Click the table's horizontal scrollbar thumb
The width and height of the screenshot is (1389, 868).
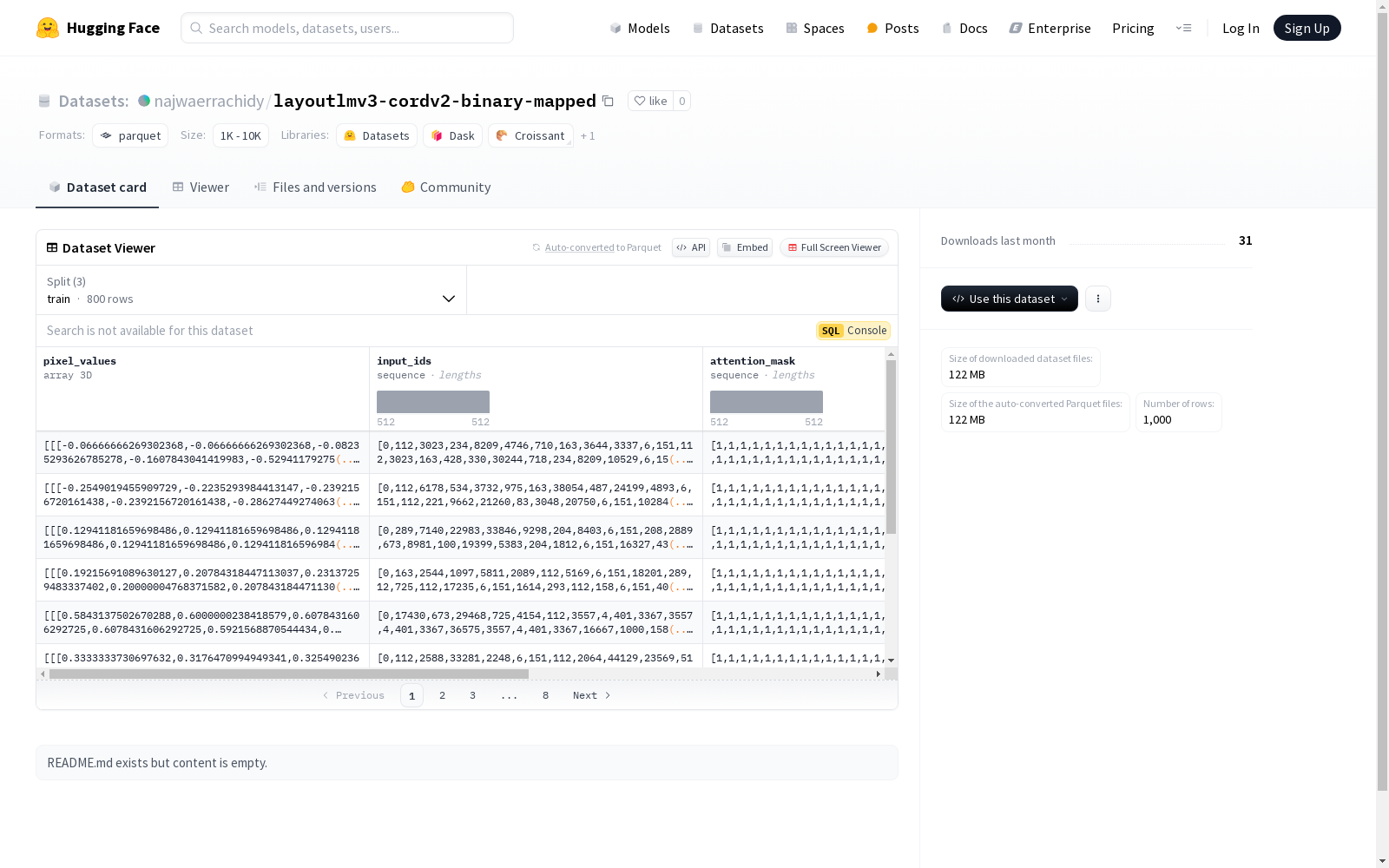click(x=289, y=674)
